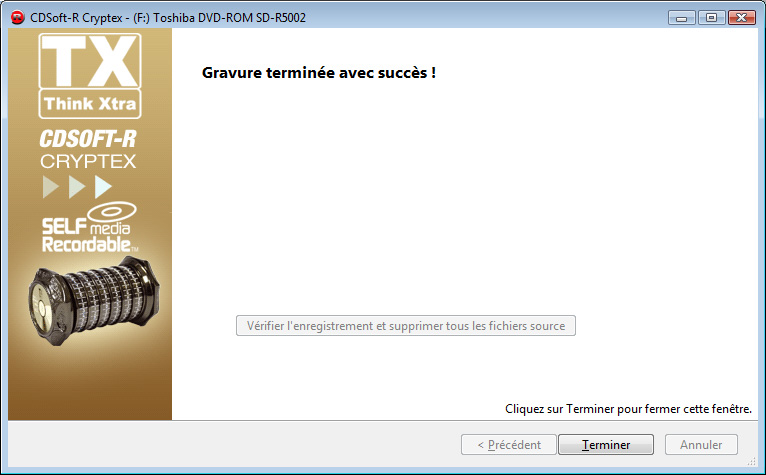
Task: Click the lightest rightmost triangle arrow
Action: [104, 187]
